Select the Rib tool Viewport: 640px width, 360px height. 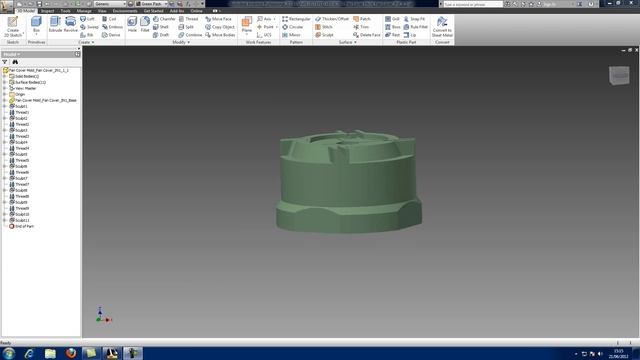click(x=87, y=35)
